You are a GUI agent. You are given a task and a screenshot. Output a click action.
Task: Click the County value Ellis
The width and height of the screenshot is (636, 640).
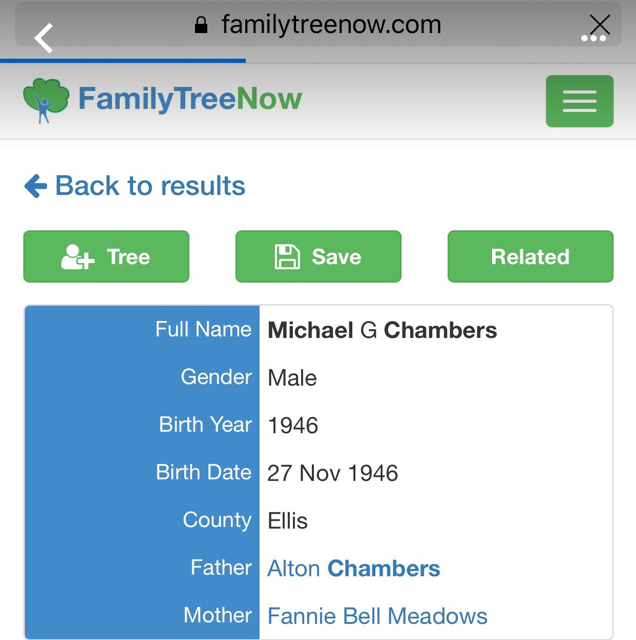tap(287, 521)
